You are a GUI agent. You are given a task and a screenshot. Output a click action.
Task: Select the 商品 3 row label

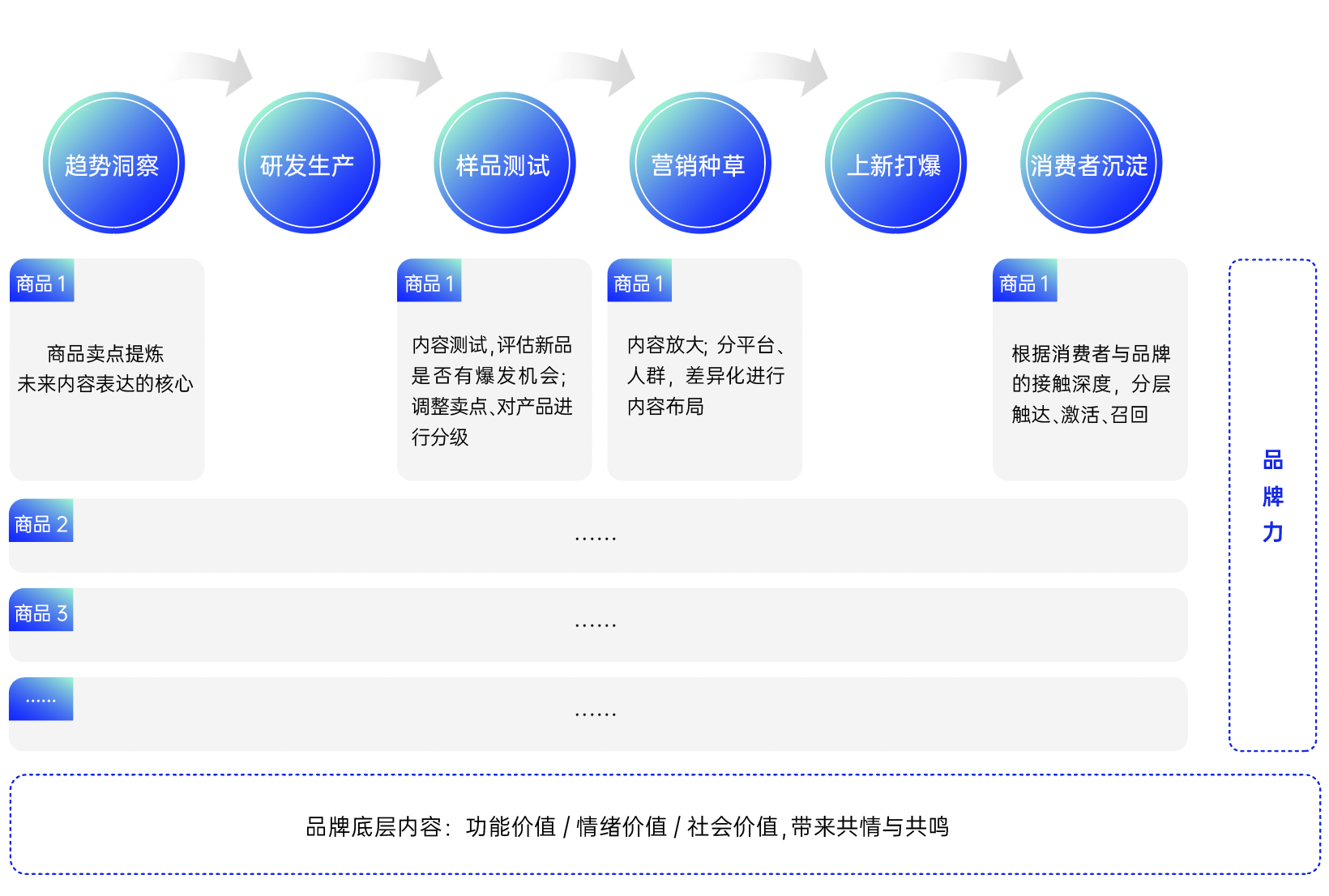tap(41, 613)
